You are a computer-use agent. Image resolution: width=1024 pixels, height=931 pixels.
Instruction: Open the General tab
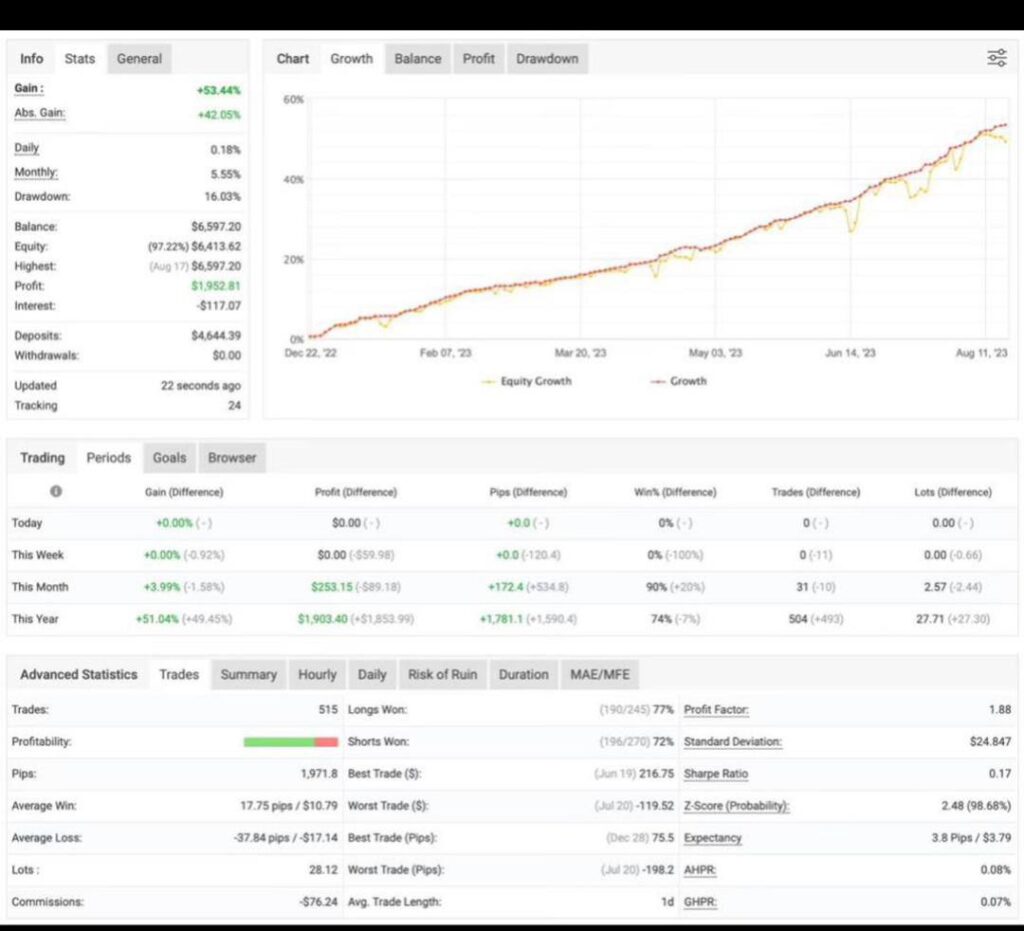pyautogui.click(x=139, y=58)
